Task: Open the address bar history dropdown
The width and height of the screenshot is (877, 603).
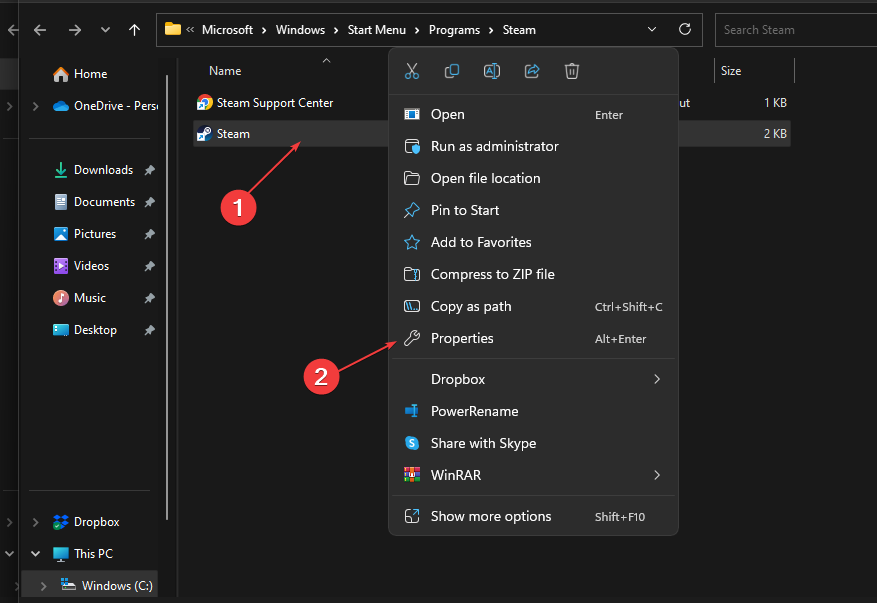Action: 652,29
